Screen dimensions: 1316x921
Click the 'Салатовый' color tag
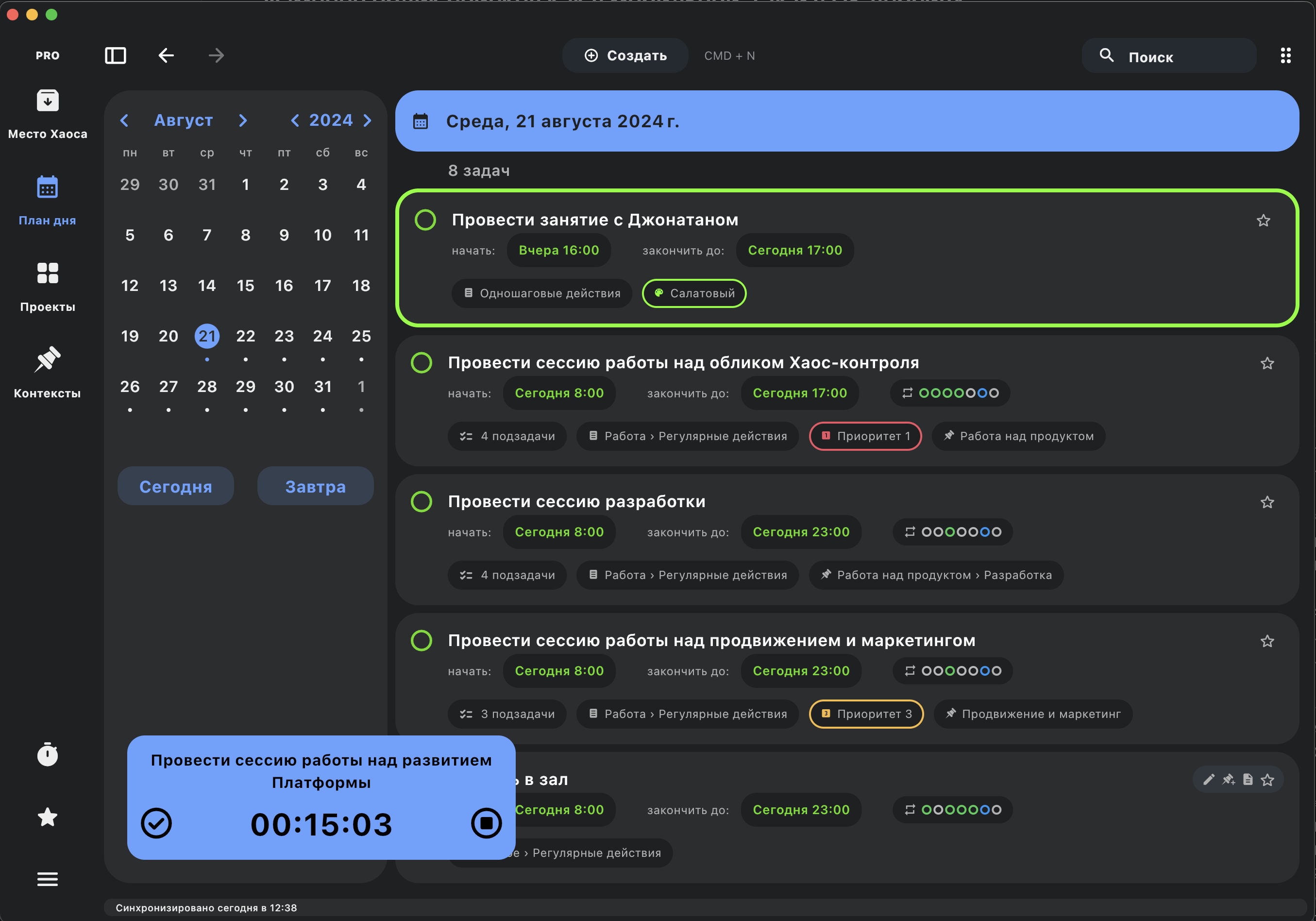pyautogui.click(x=694, y=293)
